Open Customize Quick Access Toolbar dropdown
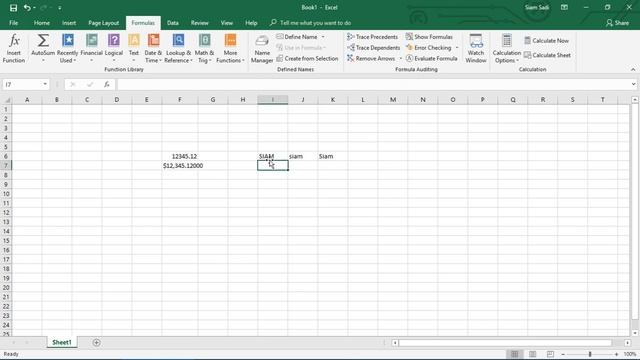640x360 pixels. 60,8
